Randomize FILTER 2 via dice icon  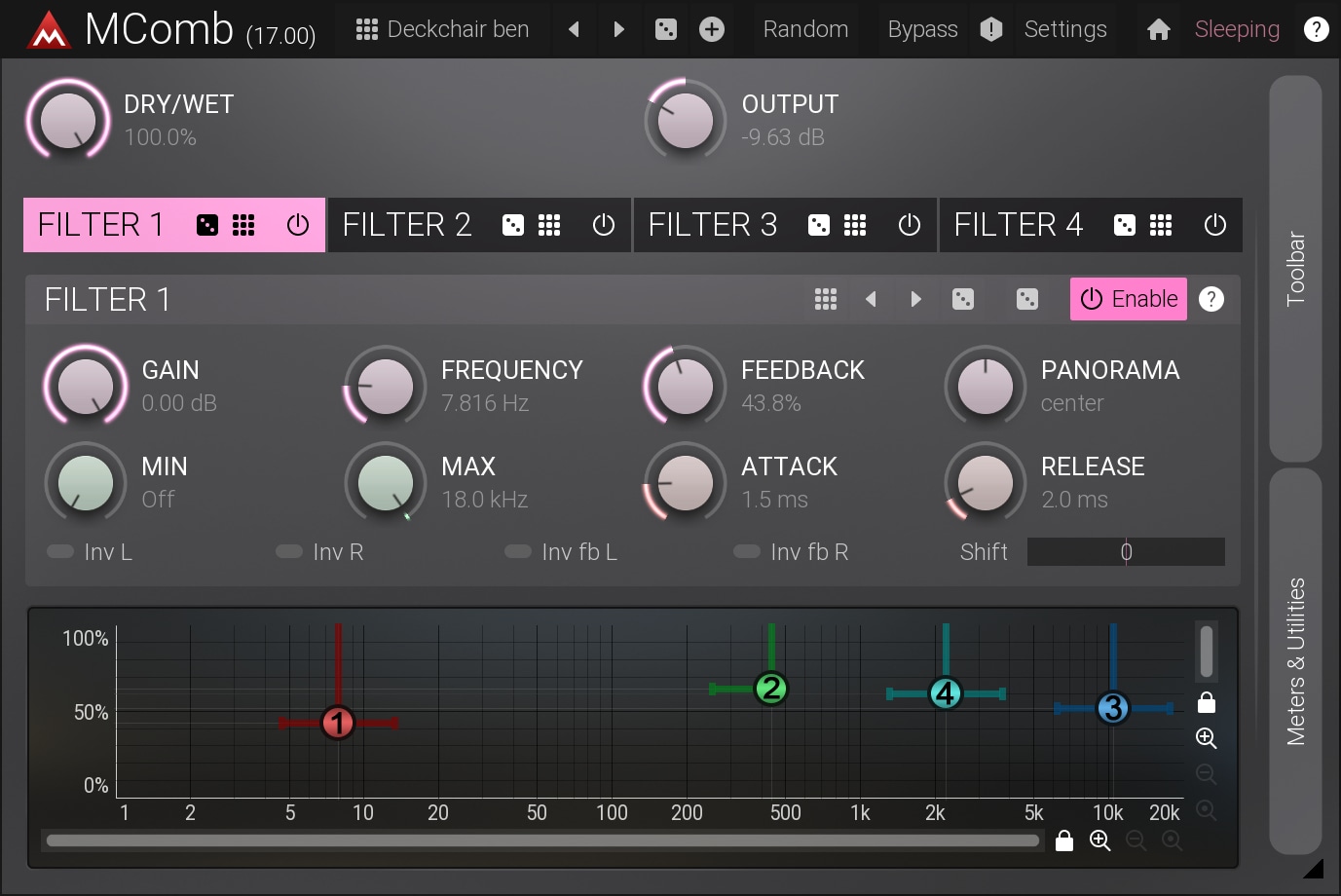(513, 225)
